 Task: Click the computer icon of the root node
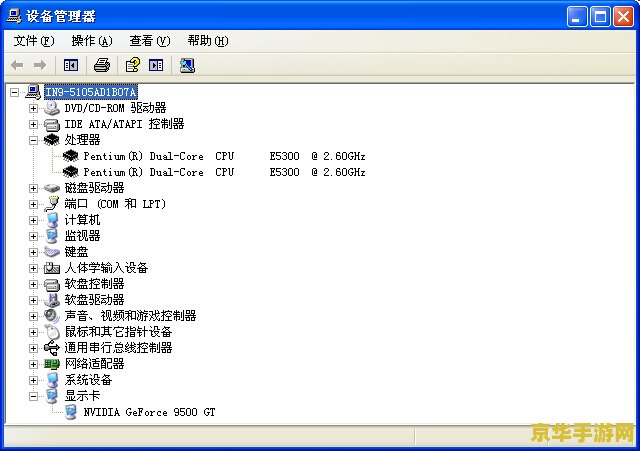[33, 92]
